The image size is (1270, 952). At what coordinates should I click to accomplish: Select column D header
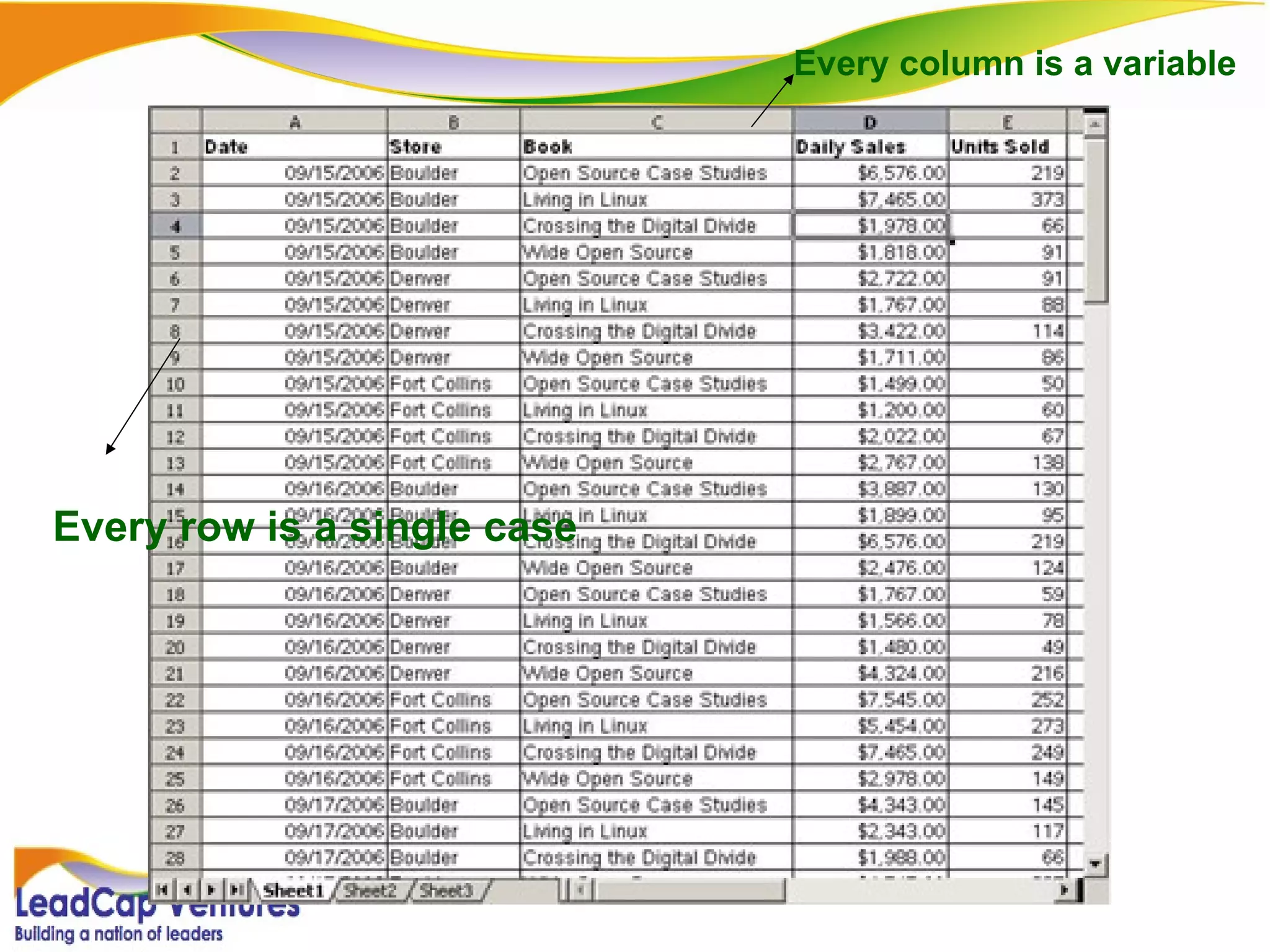point(871,121)
